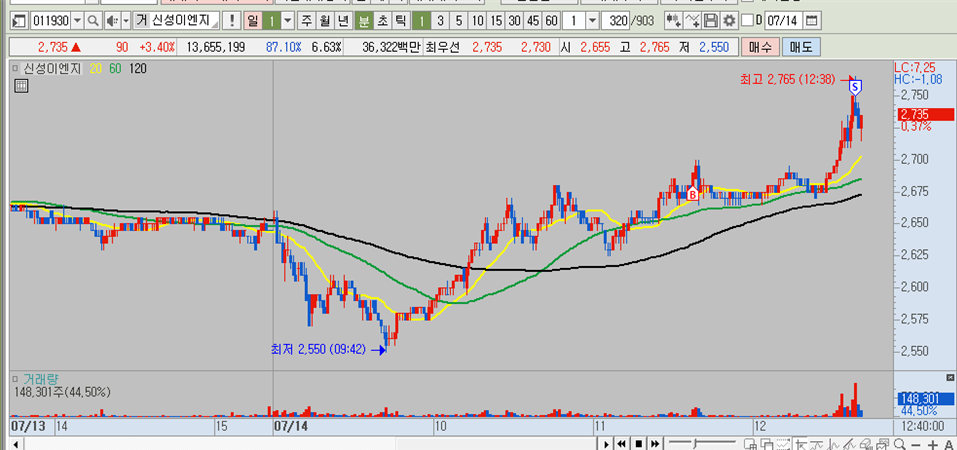Click the 거래량 volume panel label
957x450 pixels.
41,379
